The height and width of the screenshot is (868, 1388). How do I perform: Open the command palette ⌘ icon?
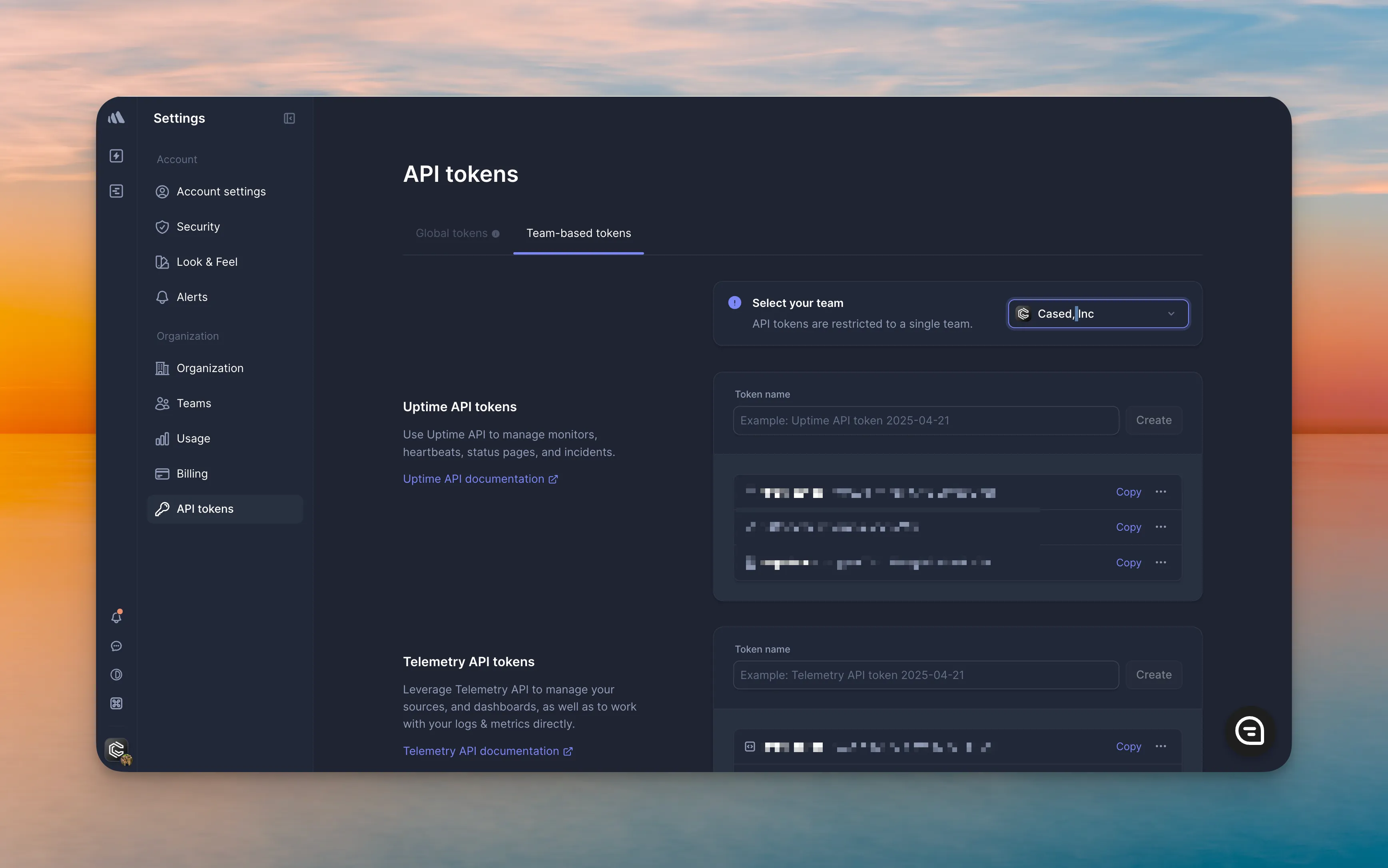pyautogui.click(x=116, y=703)
